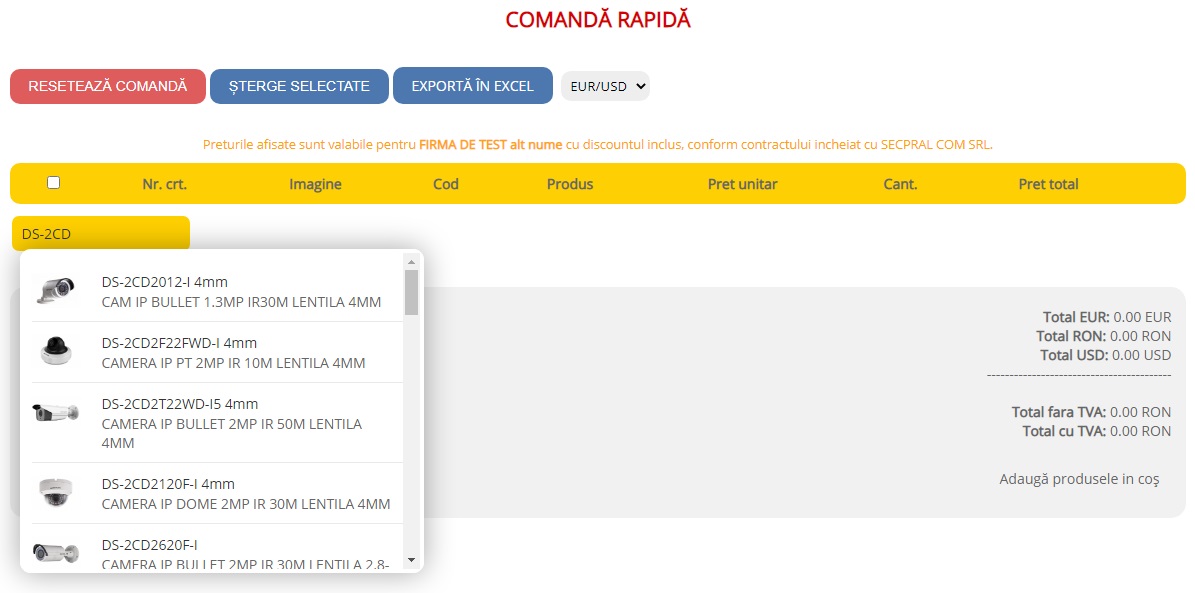Select the DS-2CD2012-I 4mm suggestion text
The width and height of the screenshot is (1195, 593).
click(164, 282)
